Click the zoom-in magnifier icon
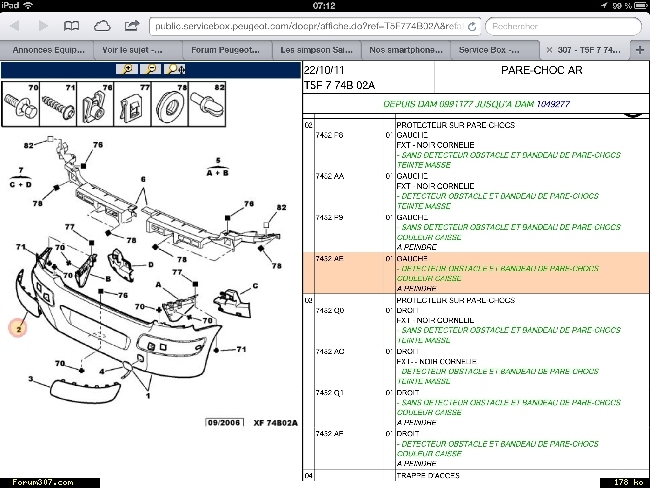 click(127, 69)
